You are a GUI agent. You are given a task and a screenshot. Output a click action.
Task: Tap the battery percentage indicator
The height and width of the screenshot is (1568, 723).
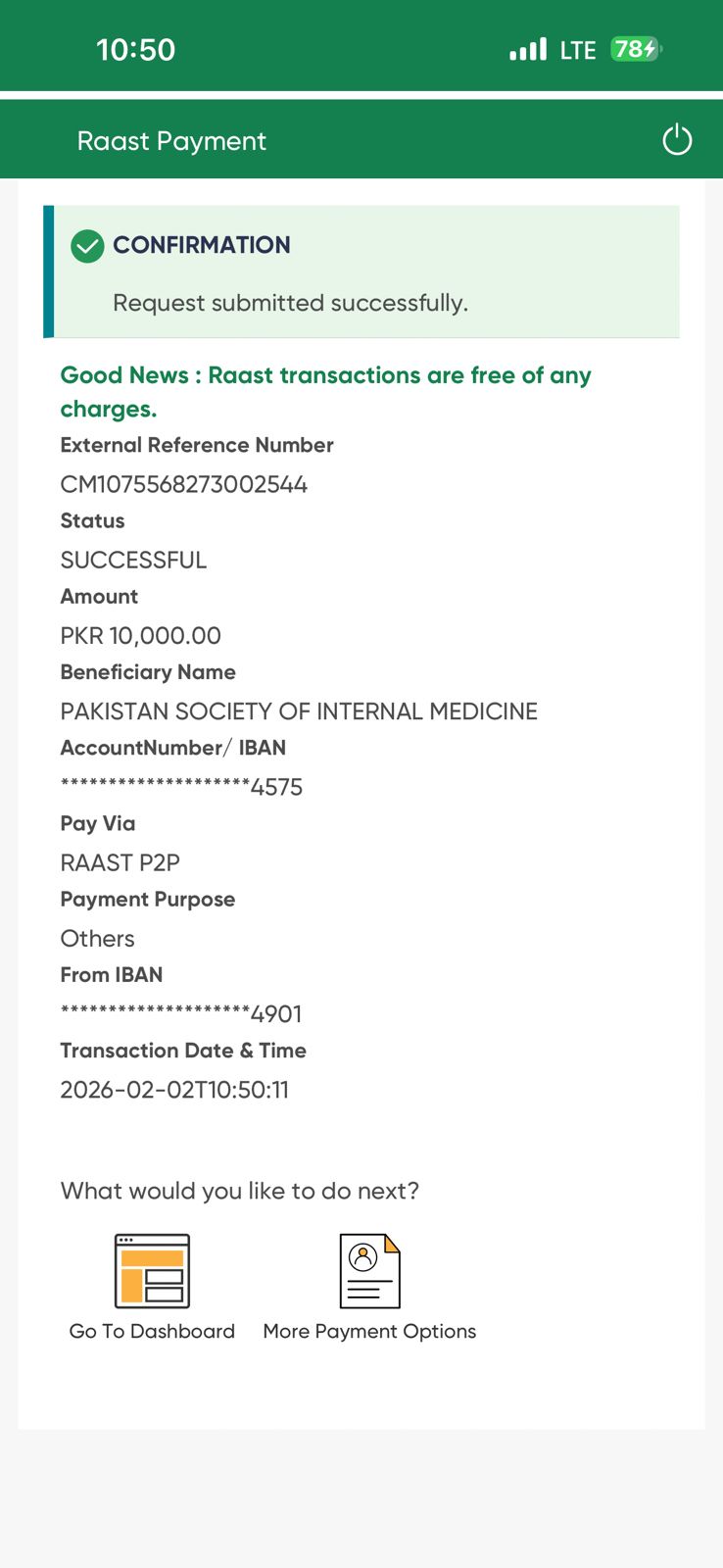pos(636,49)
